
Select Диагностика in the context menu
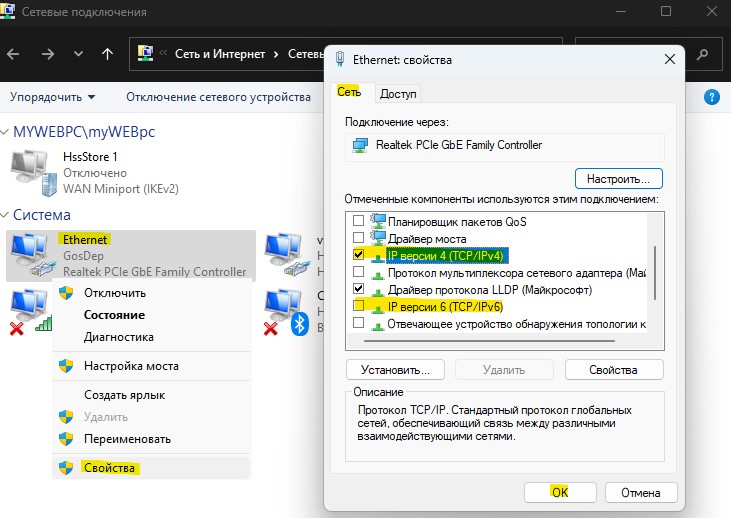click(151, 337)
